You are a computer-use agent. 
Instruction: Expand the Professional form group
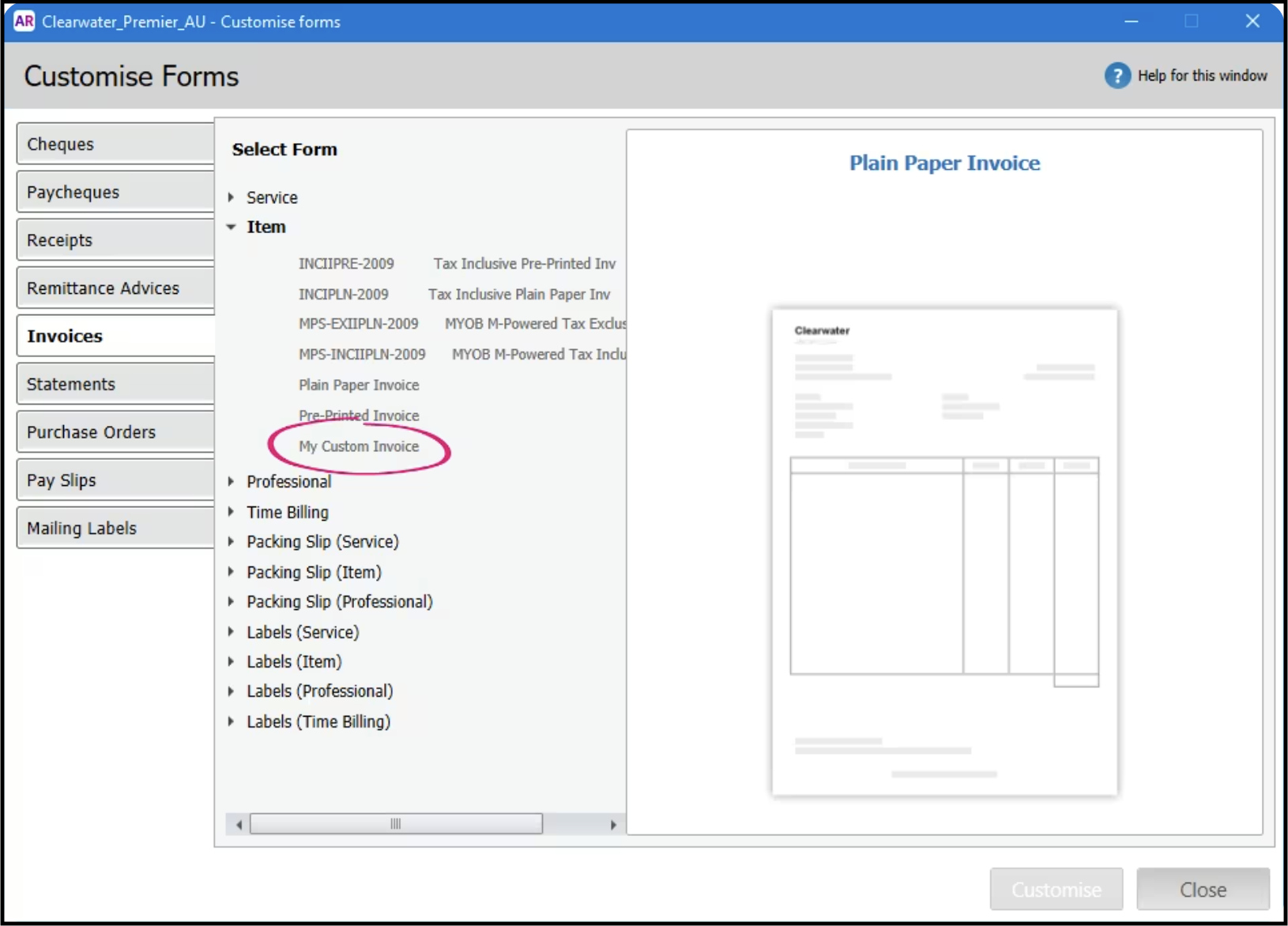click(x=231, y=481)
